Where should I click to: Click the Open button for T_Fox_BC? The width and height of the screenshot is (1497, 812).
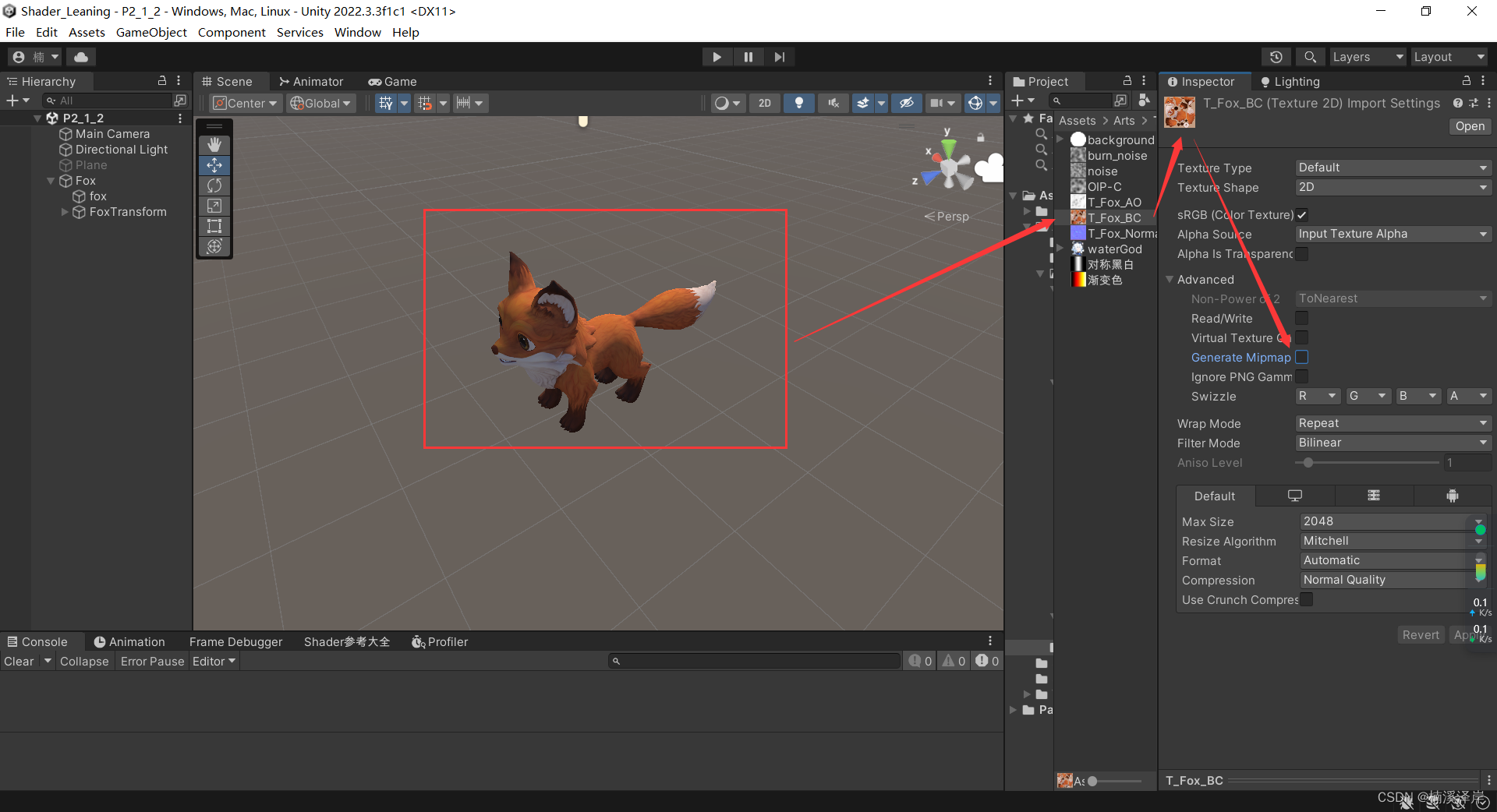[x=1469, y=125]
